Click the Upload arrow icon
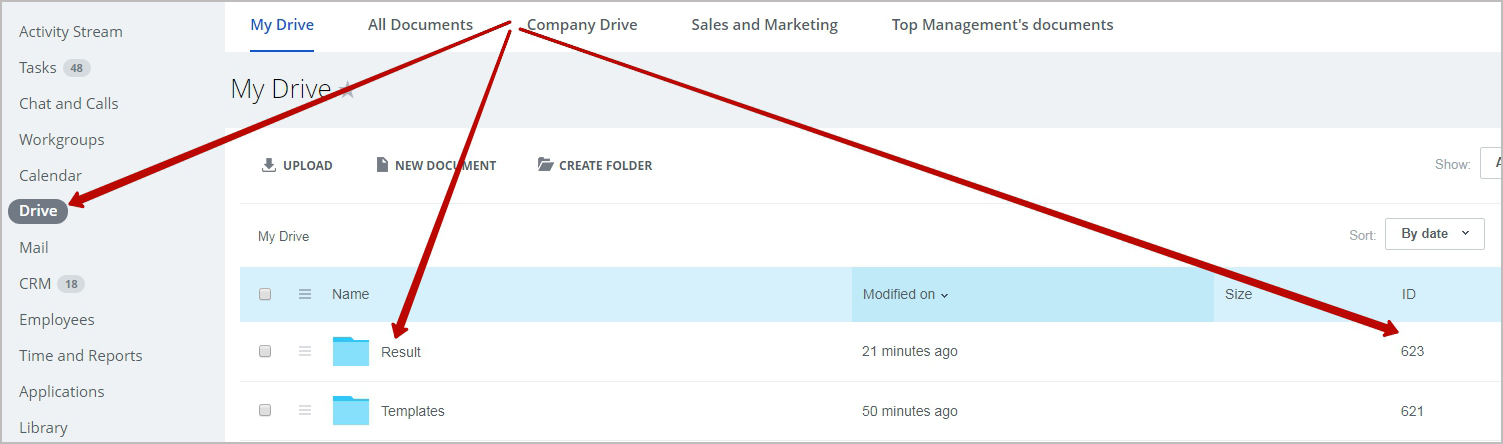Viewport: 1503px width, 444px height. click(269, 165)
